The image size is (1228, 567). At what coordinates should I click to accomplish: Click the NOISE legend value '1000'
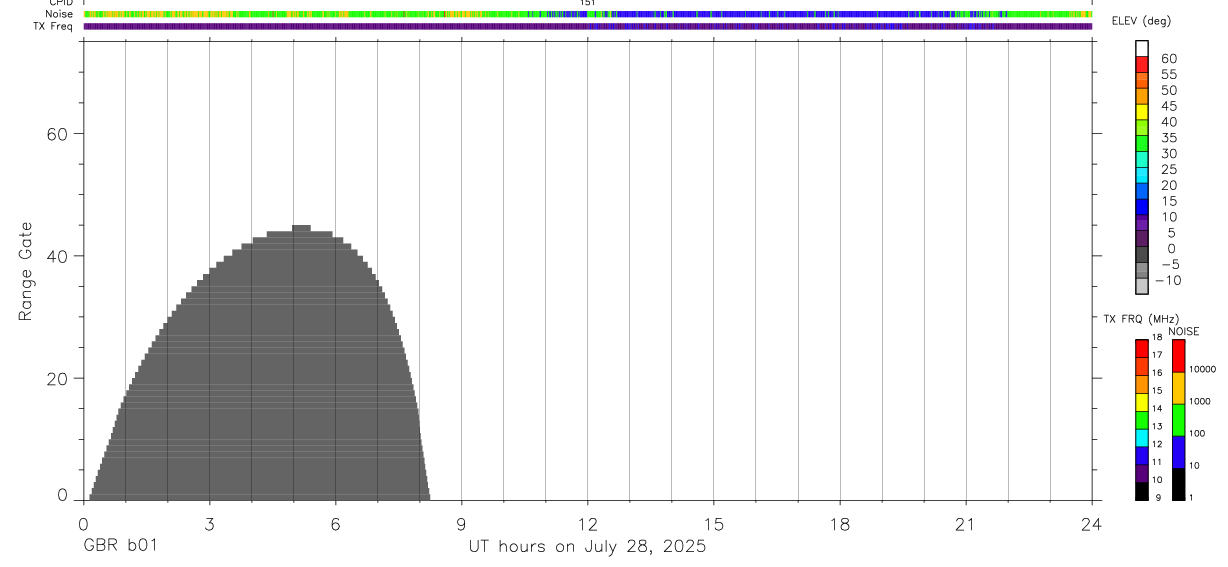tap(1199, 401)
